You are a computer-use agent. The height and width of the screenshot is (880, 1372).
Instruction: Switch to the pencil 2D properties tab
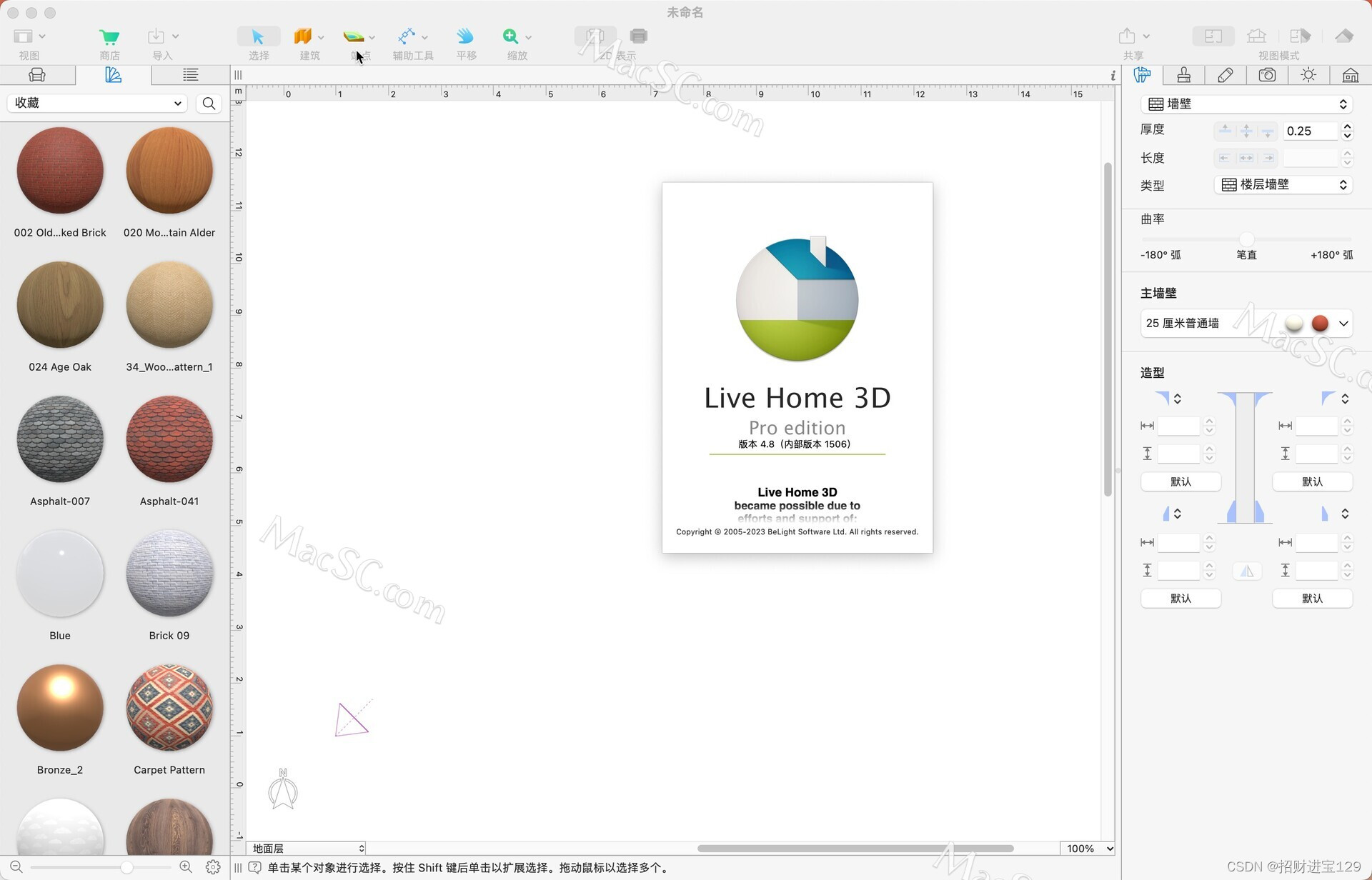pyautogui.click(x=1225, y=75)
